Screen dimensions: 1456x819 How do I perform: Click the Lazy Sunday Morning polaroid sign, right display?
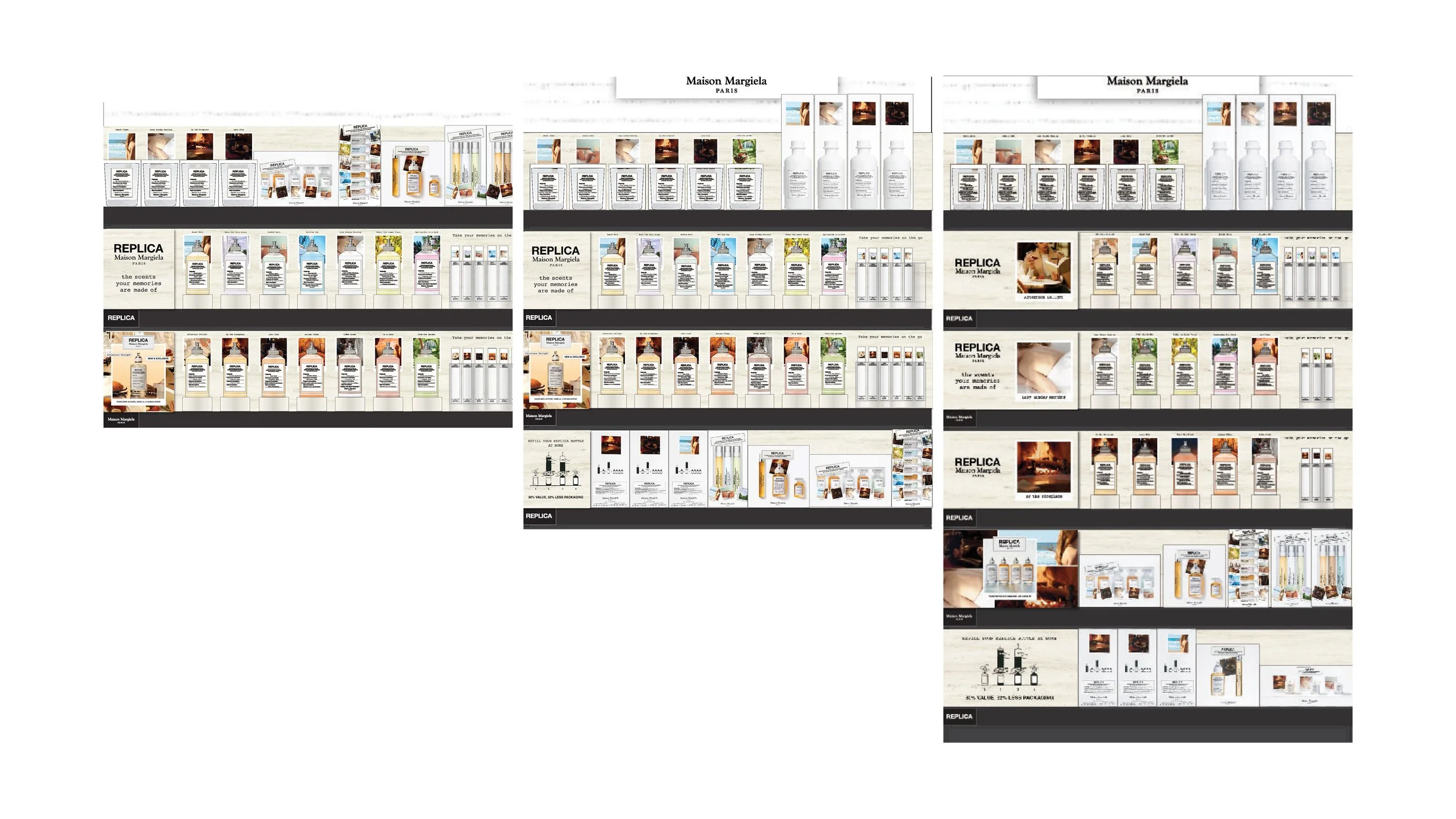point(1043,370)
